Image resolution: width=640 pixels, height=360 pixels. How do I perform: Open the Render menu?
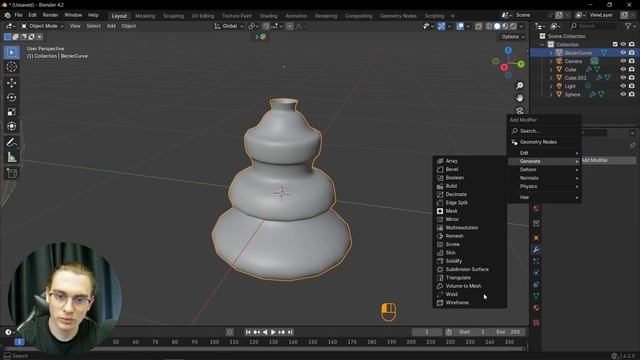point(51,15)
